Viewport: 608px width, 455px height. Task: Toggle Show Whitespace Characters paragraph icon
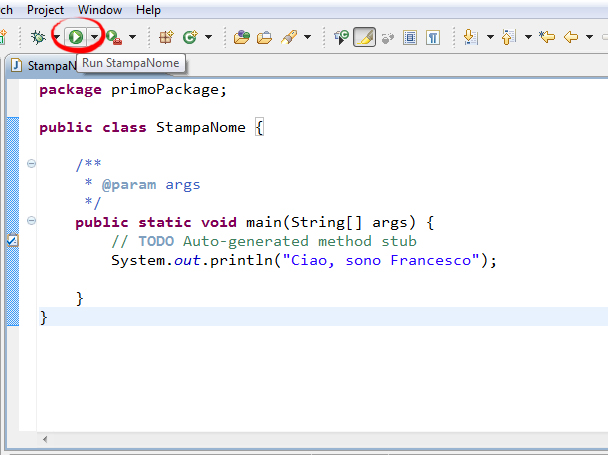(433, 37)
